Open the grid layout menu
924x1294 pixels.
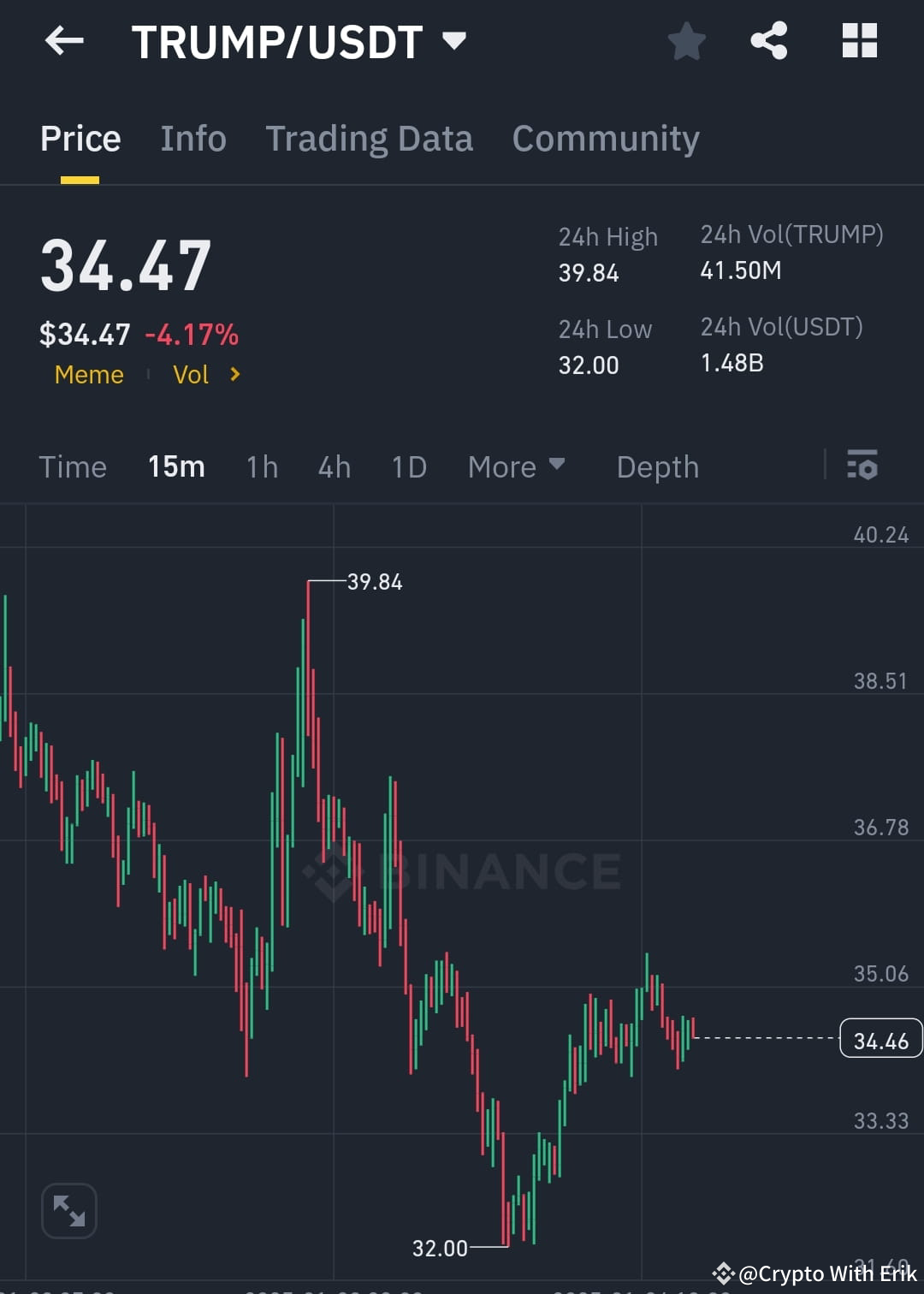tap(858, 40)
